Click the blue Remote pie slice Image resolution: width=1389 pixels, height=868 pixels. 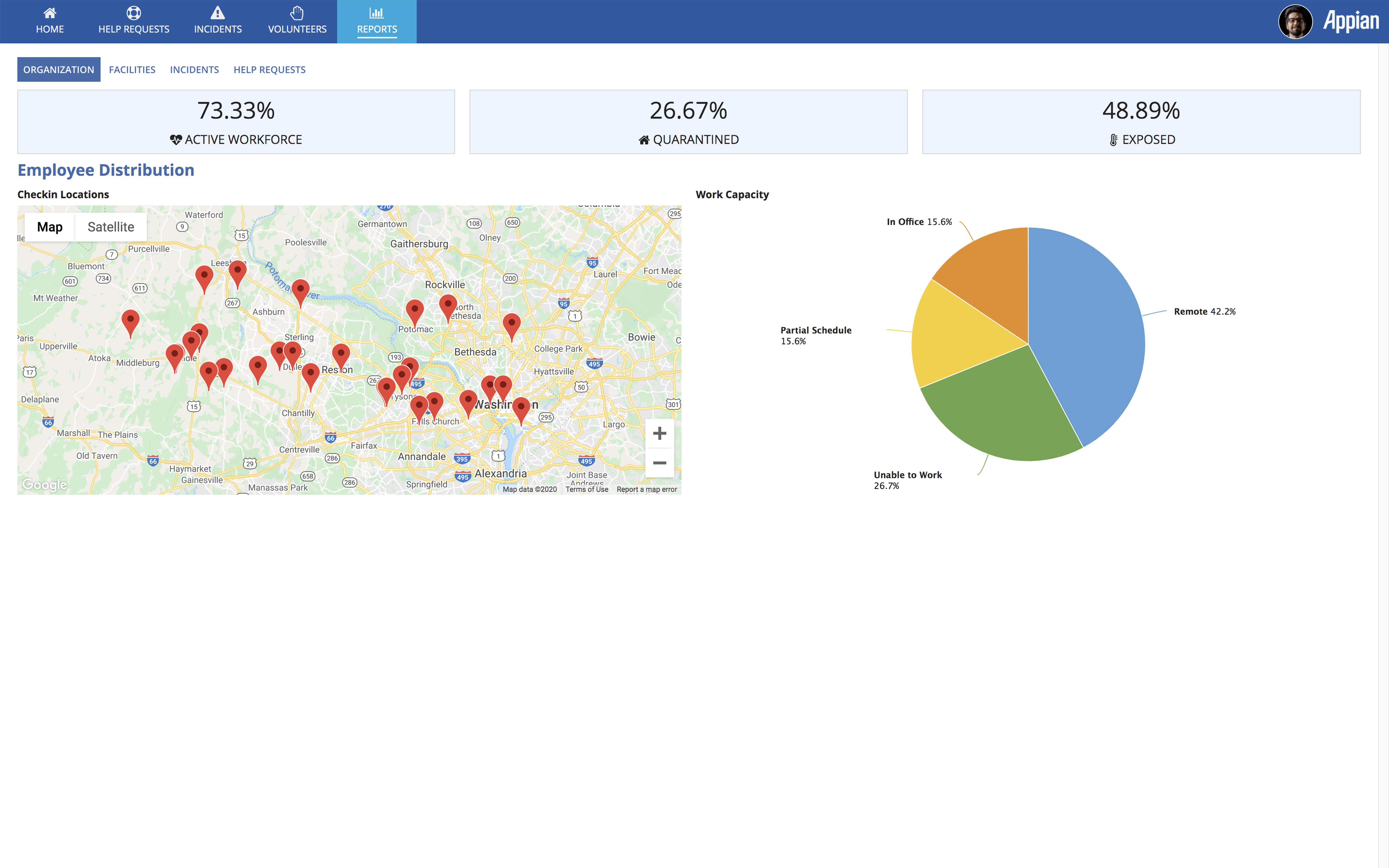point(1091,333)
